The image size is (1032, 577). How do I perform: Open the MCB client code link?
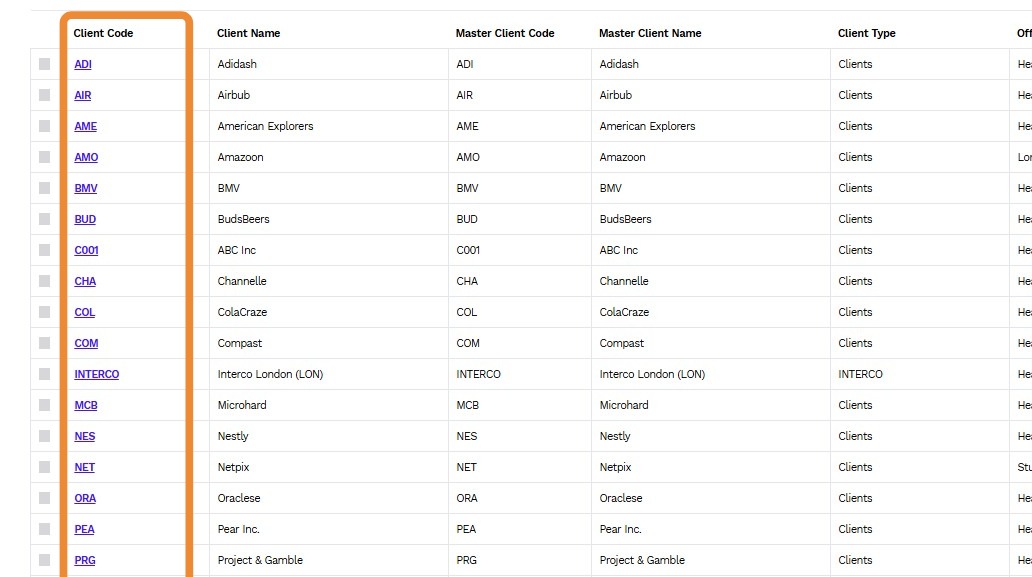click(86, 405)
